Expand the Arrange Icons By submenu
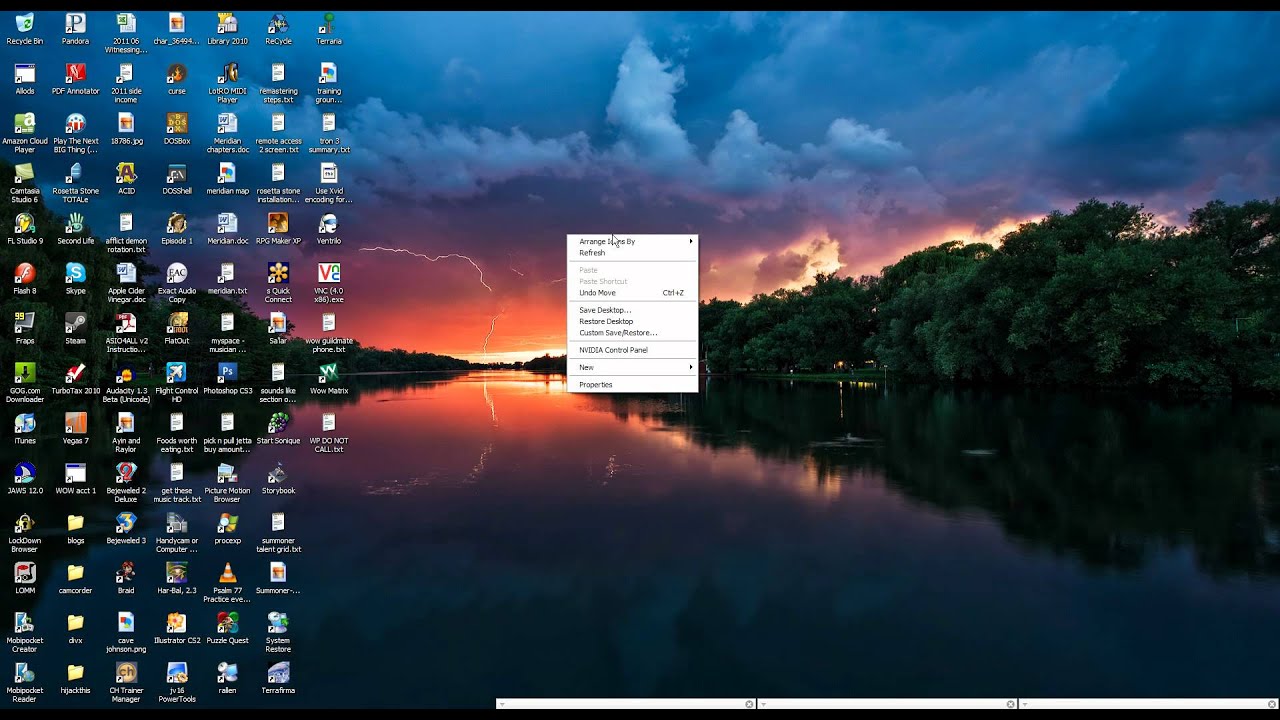This screenshot has width=1280, height=720. (x=633, y=241)
